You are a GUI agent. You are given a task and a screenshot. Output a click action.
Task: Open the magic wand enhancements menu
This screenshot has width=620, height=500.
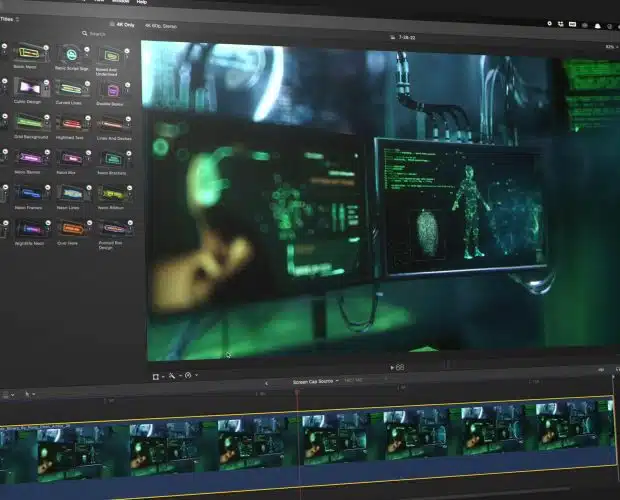(x=172, y=375)
